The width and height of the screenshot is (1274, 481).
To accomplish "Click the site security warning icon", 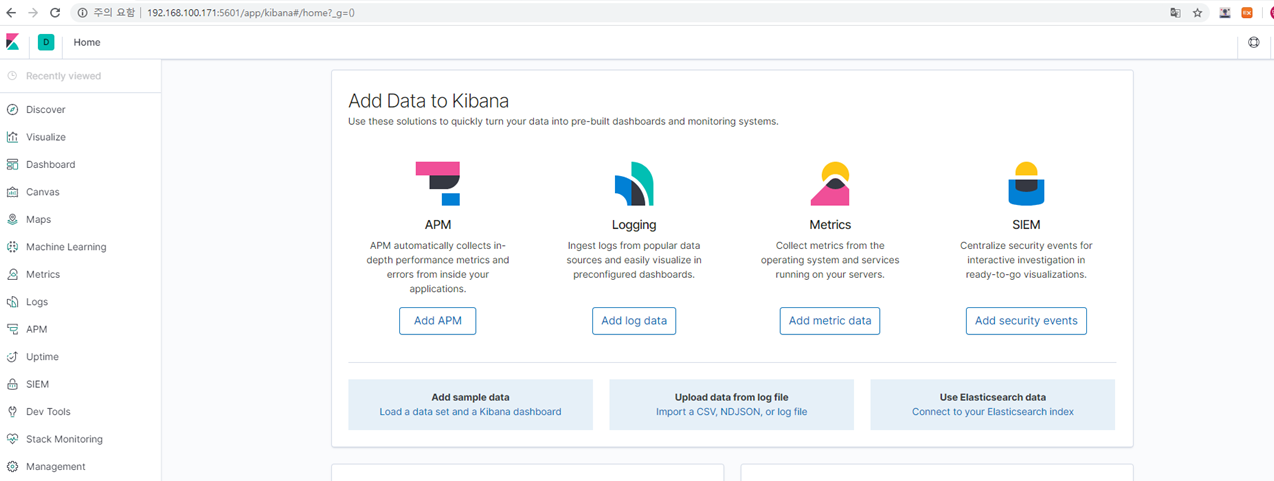I will 82,13.
